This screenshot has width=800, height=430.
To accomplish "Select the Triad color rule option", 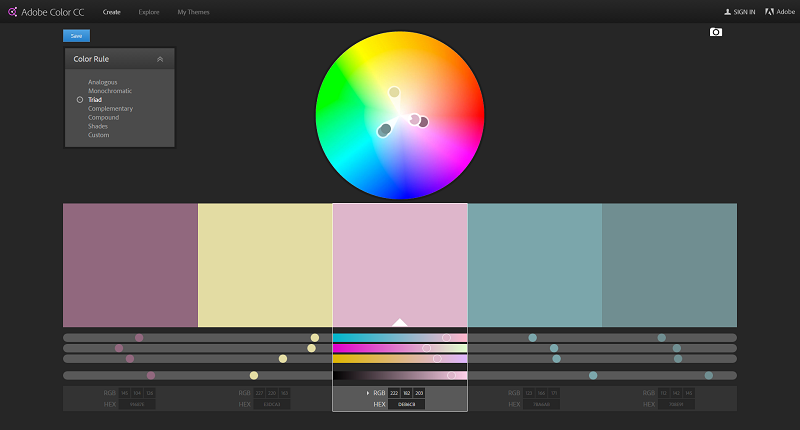I will pos(95,100).
